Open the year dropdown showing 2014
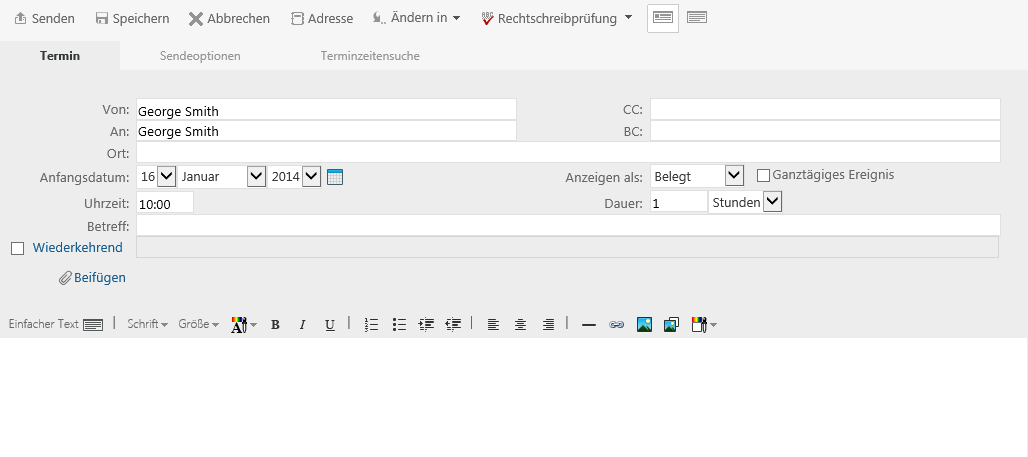This screenshot has width=1028, height=457. (x=294, y=176)
